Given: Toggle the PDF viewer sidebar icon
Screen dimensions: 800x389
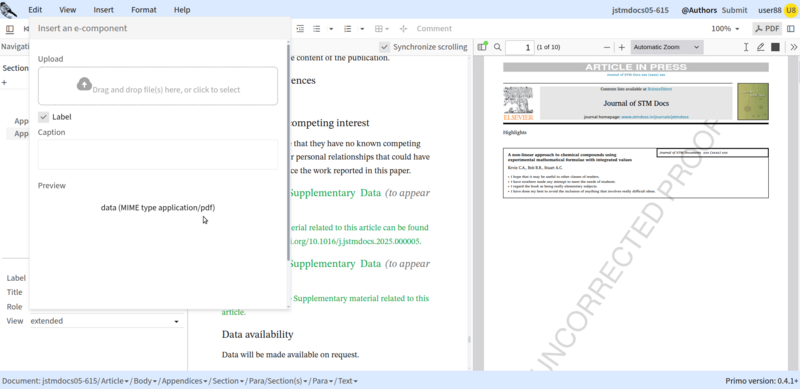Looking at the screenshot, I should [482, 47].
